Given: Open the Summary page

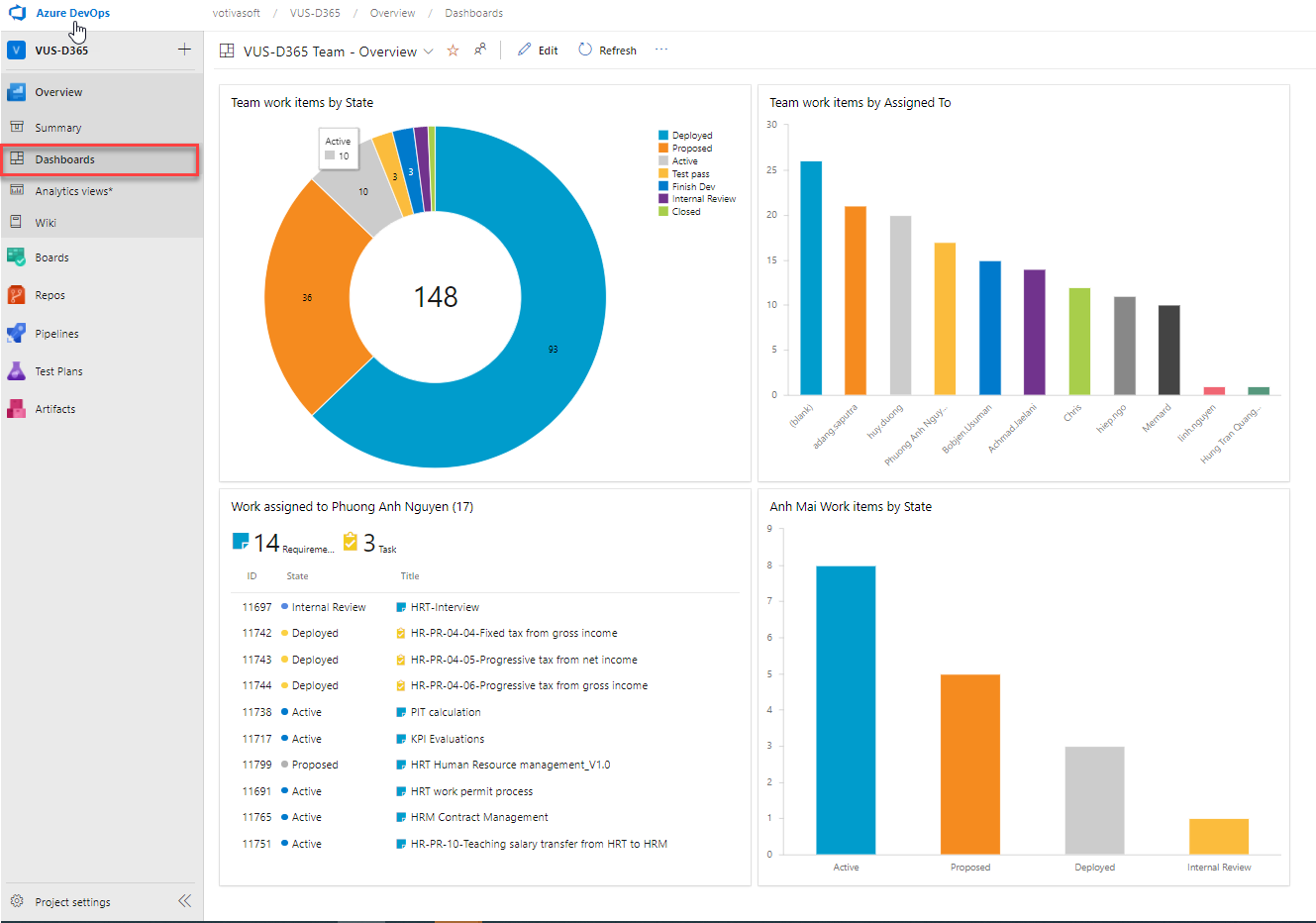Looking at the screenshot, I should (x=57, y=128).
